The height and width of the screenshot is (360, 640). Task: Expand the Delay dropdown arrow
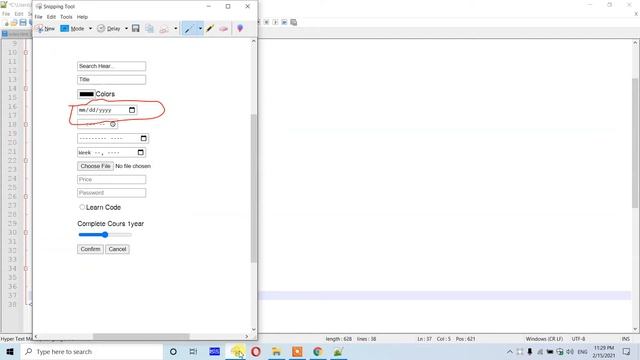pos(126,29)
